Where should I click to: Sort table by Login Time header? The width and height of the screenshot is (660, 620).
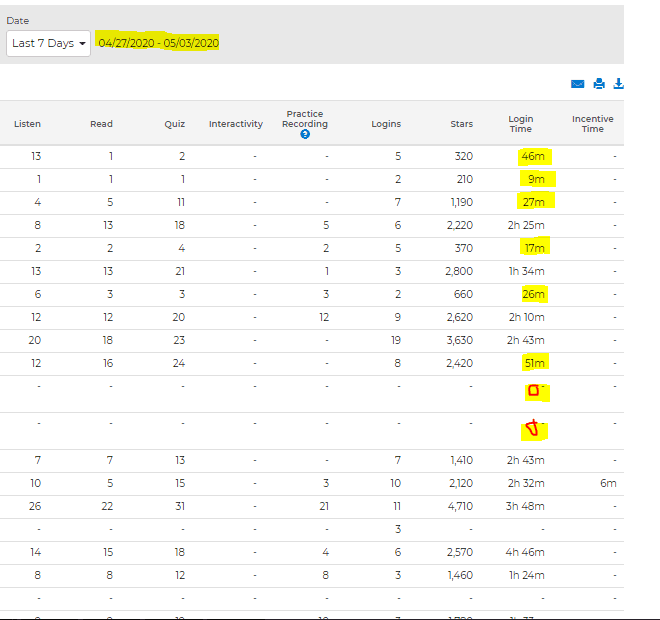[521, 124]
